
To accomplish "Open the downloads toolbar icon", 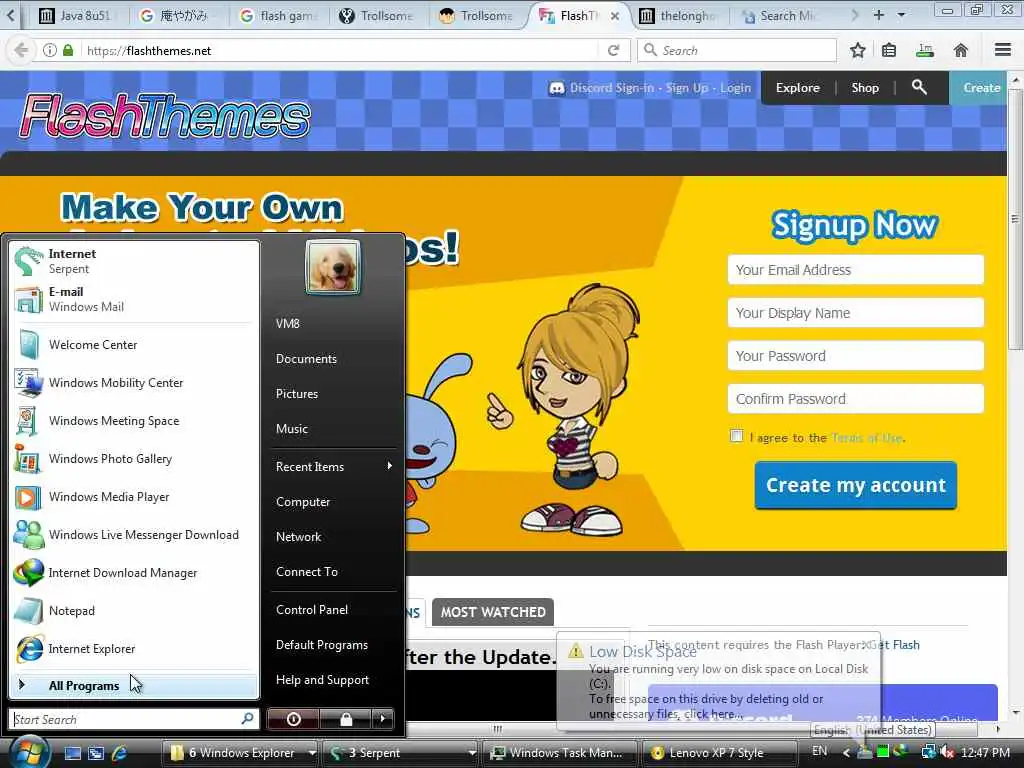I will click(x=925, y=50).
